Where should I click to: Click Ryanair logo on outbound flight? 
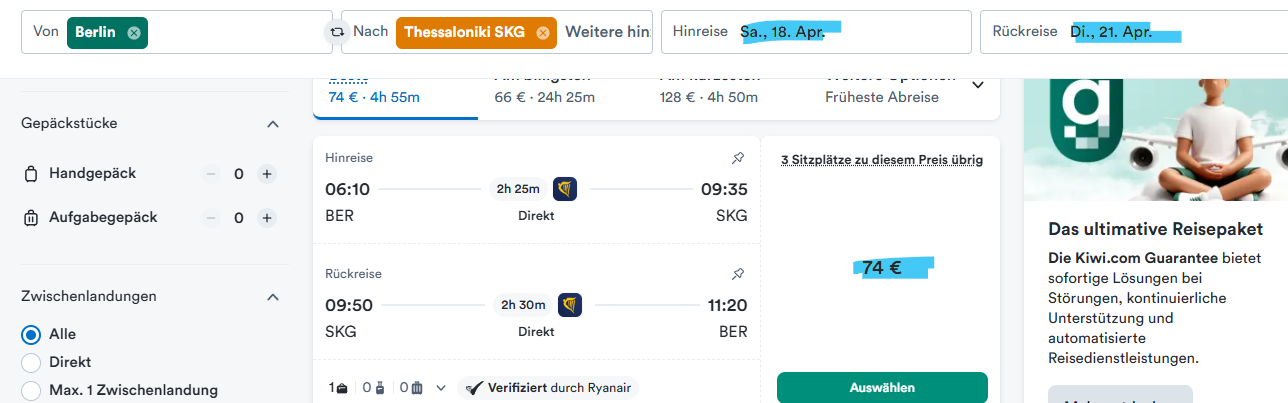click(x=566, y=189)
